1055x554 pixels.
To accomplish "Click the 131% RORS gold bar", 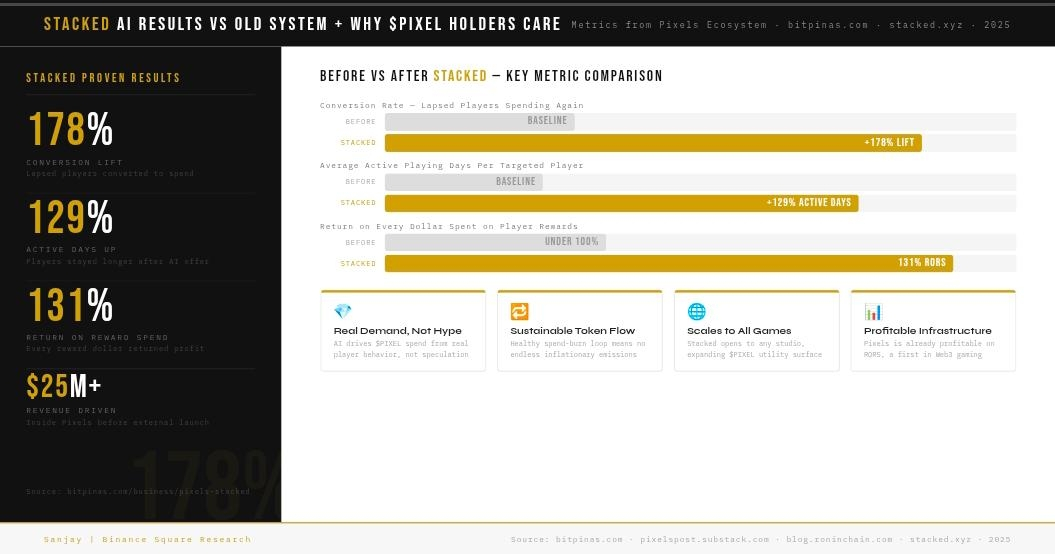I will 669,263.
